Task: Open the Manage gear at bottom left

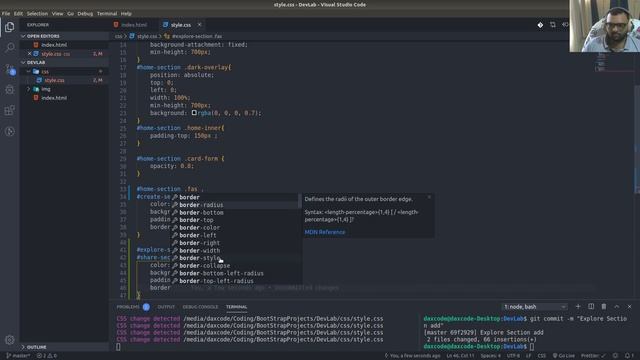Action: coord(9,340)
